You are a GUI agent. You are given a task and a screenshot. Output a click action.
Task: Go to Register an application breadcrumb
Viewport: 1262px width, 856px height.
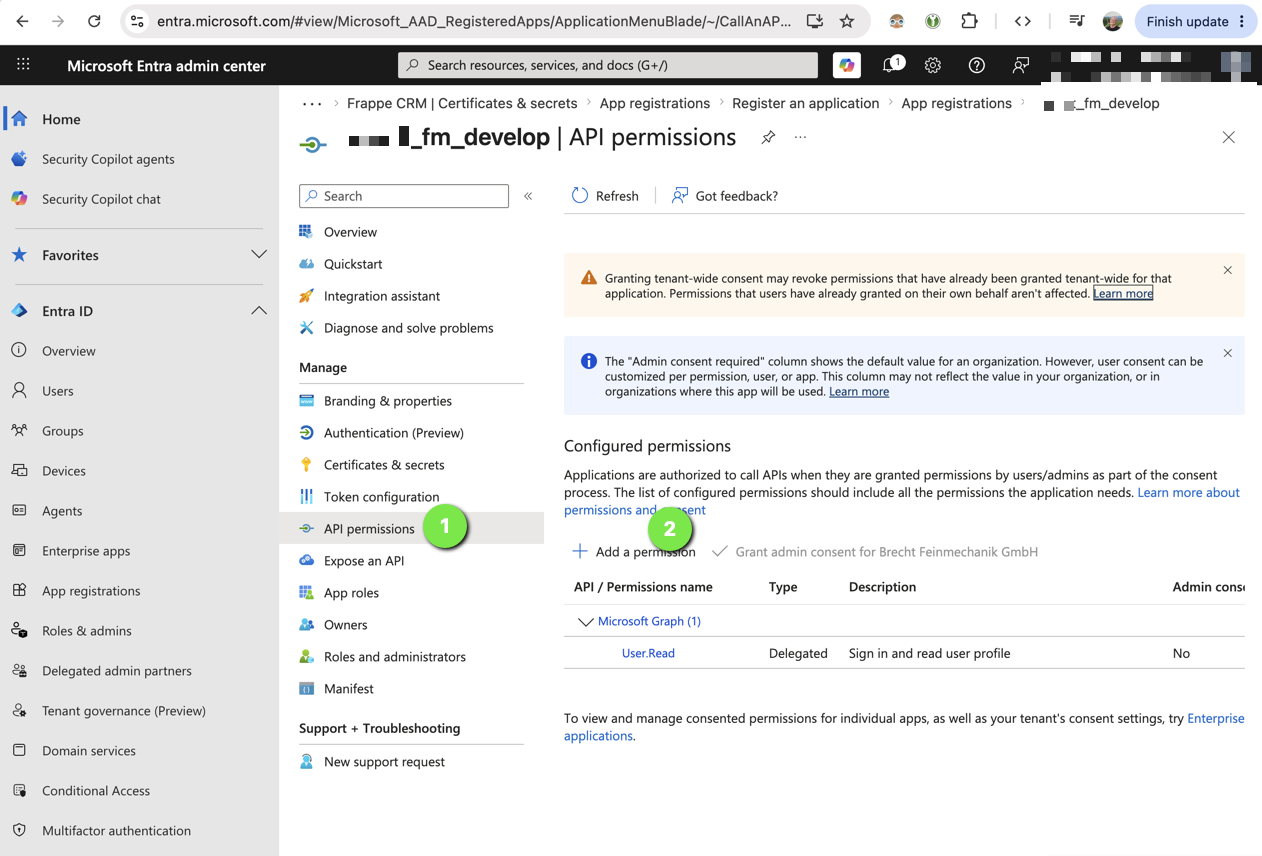click(805, 103)
